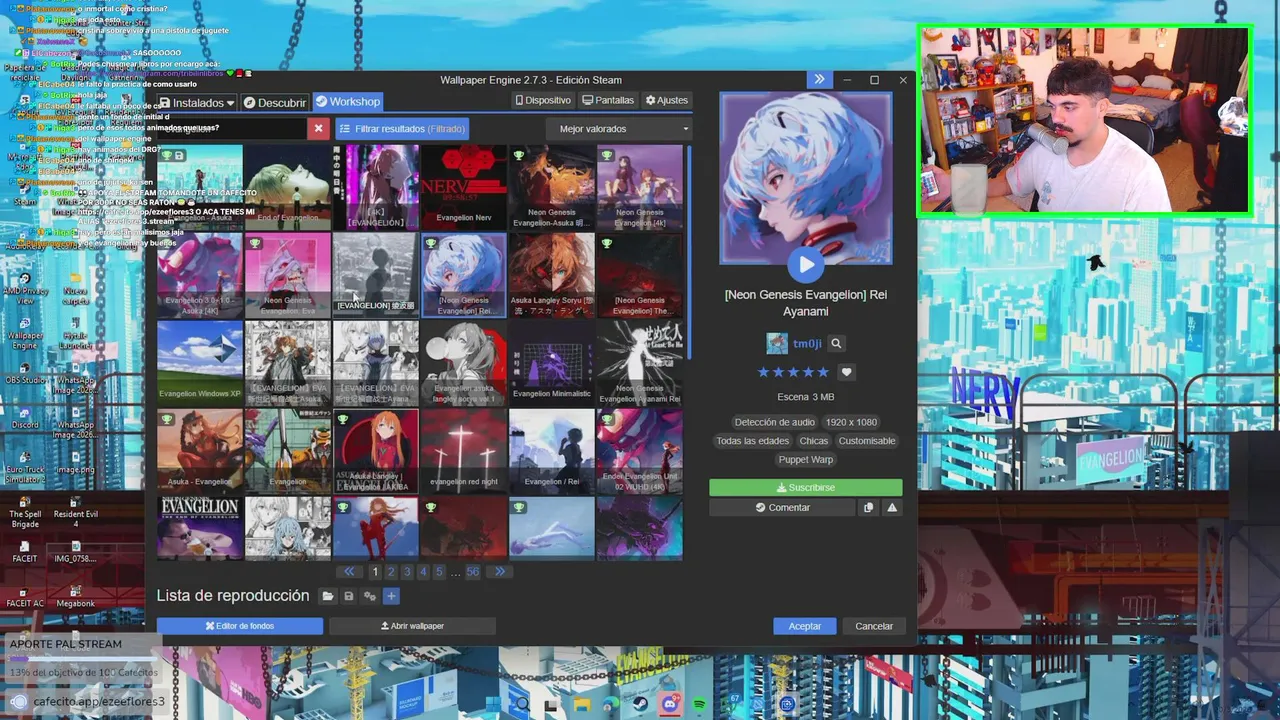
Task: Select the Customisable tag
Action: click(x=867, y=441)
